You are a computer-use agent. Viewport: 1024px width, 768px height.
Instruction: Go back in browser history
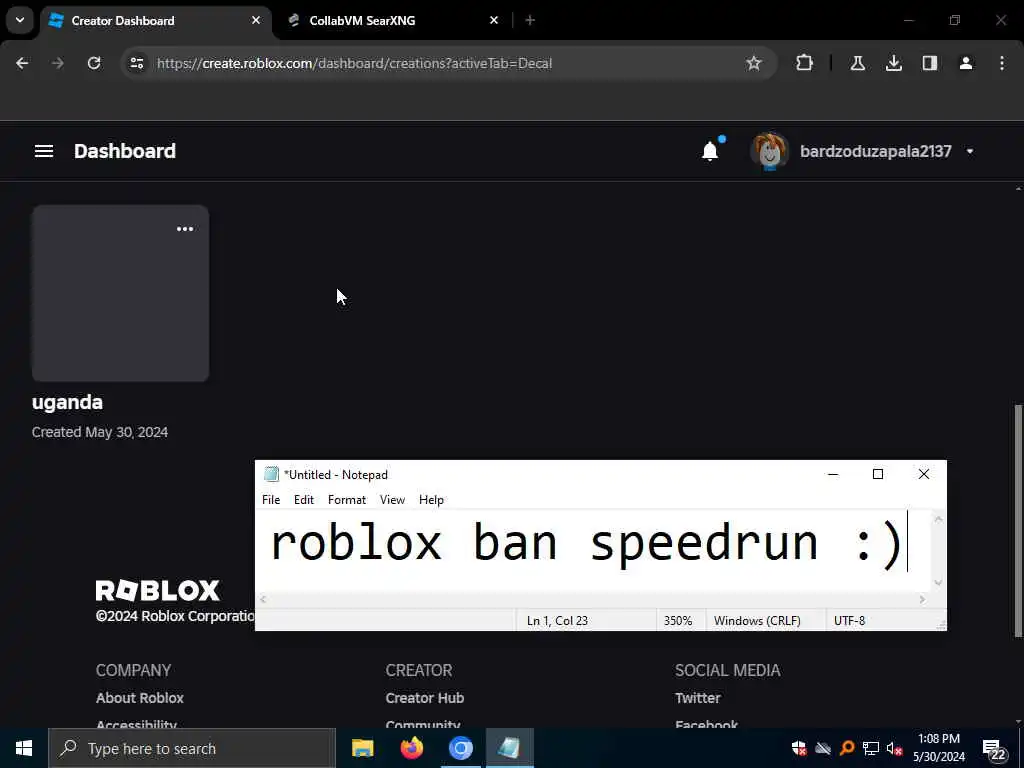coord(22,63)
